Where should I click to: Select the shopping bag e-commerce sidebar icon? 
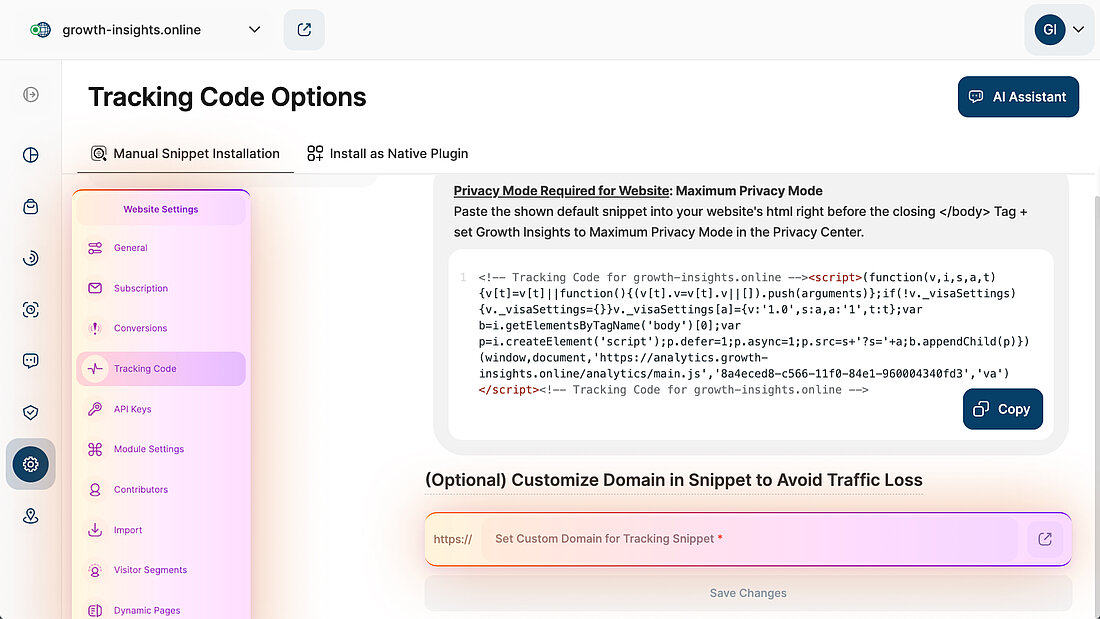tap(30, 206)
